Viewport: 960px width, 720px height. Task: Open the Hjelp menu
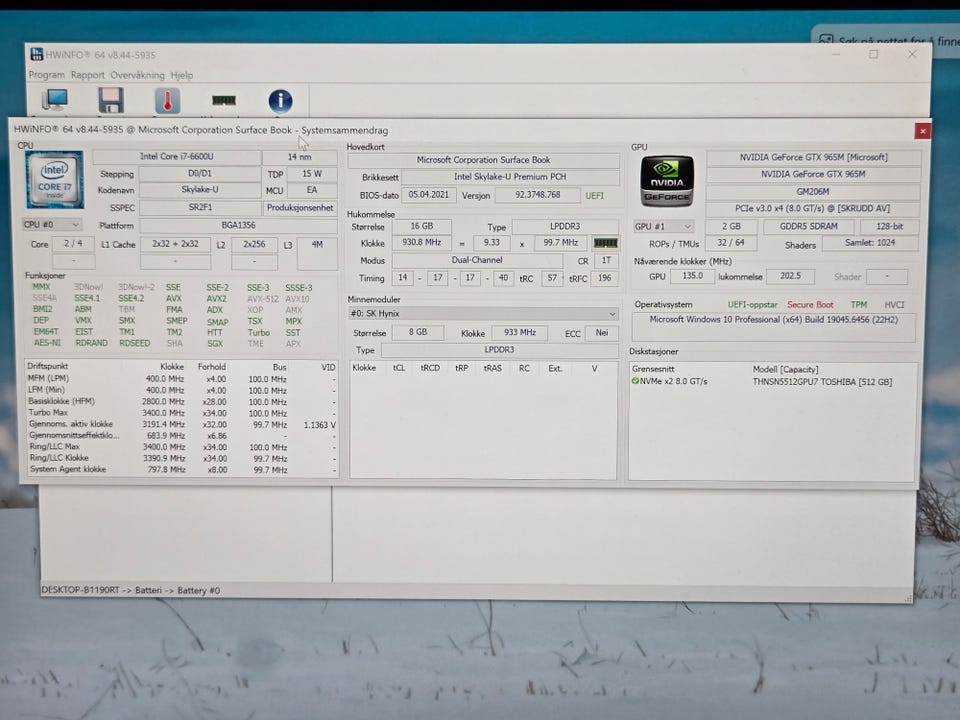(182, 75)
